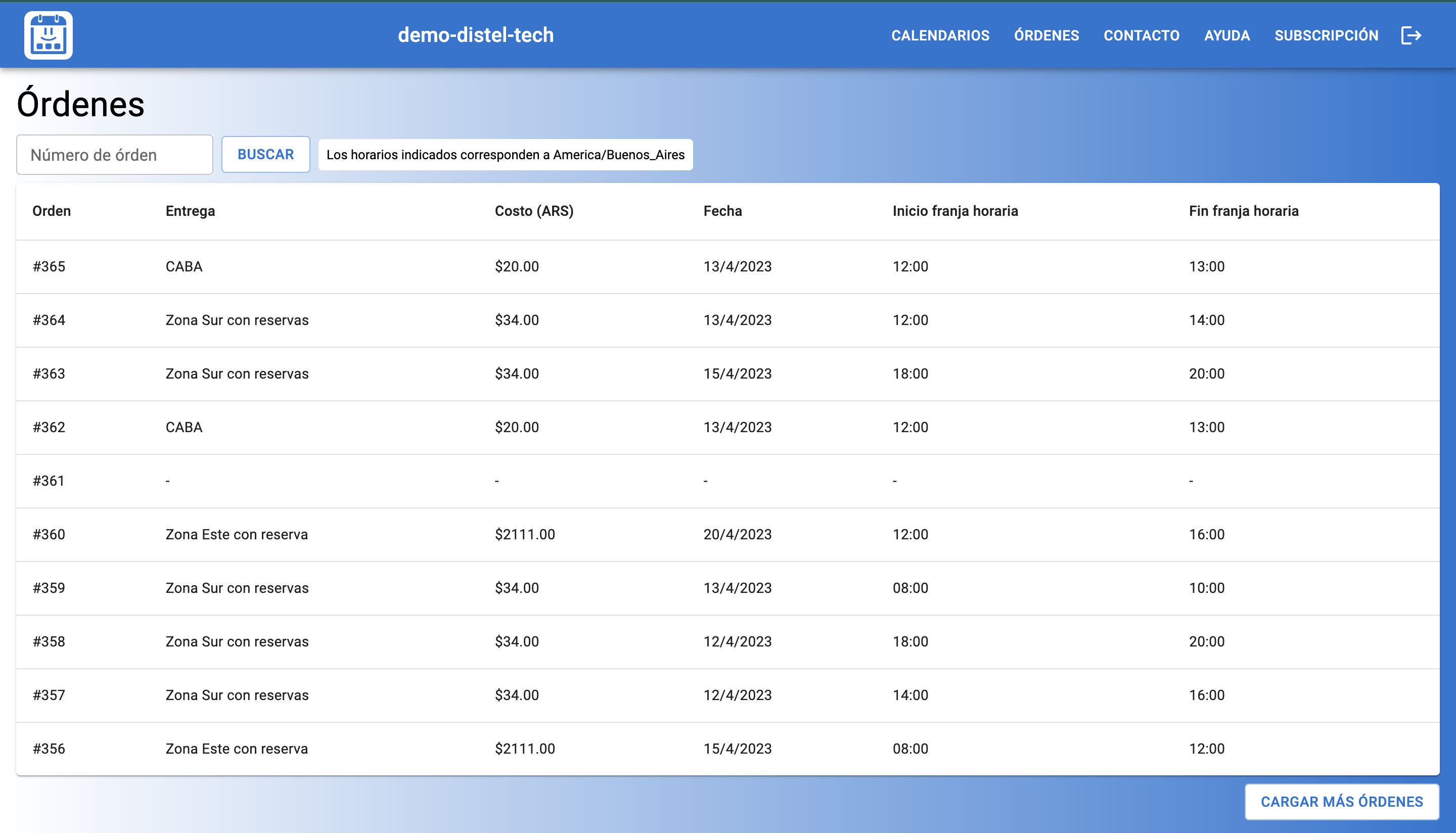Focus the Número de órden input field
Image resolution: width=1456 pixels, height=833 pixels.
point(114,155)
